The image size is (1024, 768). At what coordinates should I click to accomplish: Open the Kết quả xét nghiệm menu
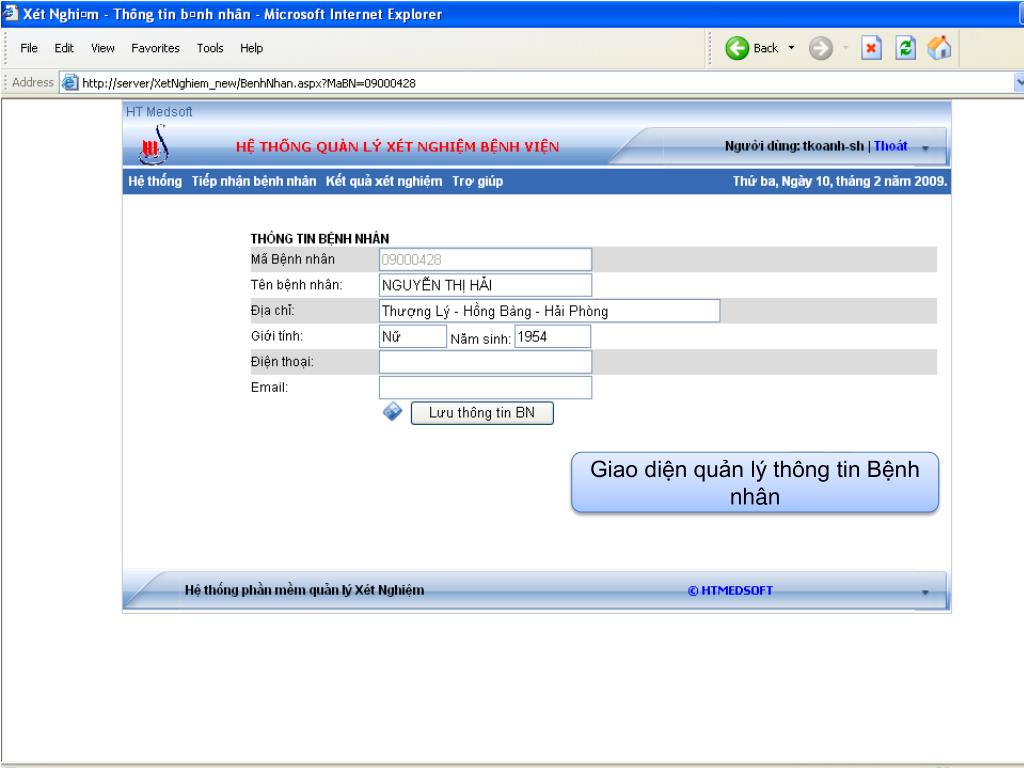(384, 182)
